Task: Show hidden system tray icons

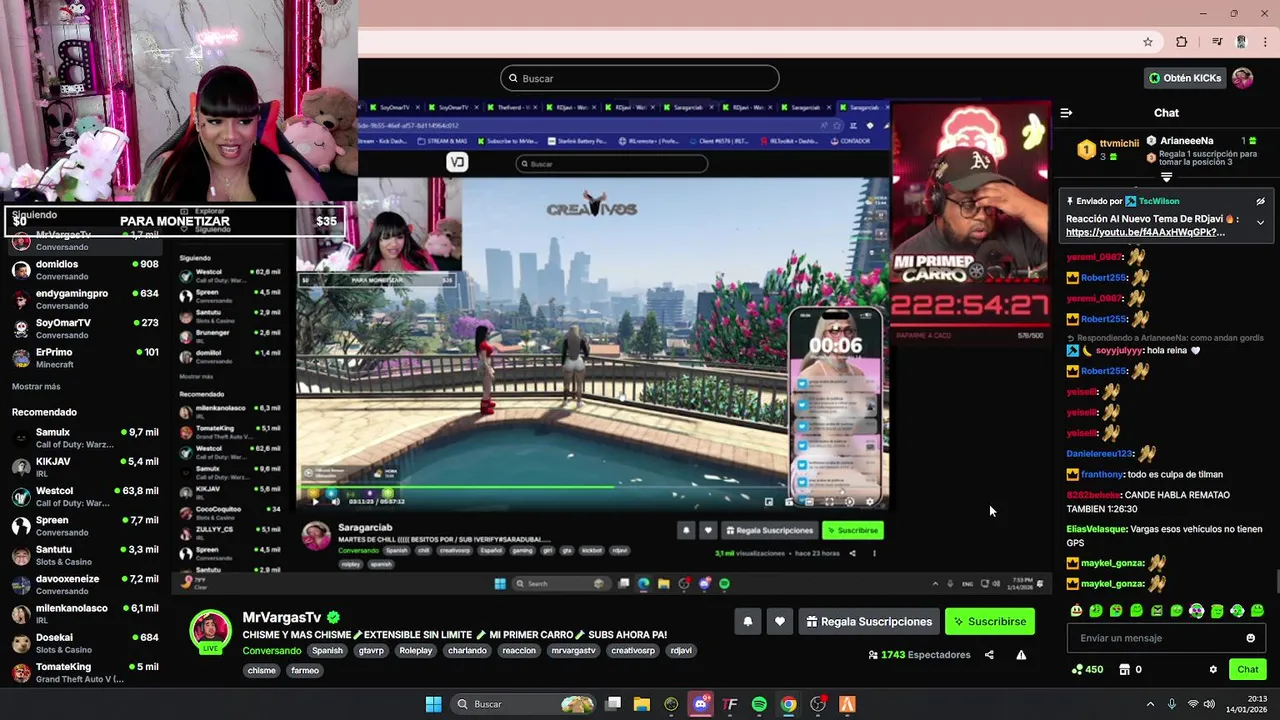Action: click(1150, 704)
